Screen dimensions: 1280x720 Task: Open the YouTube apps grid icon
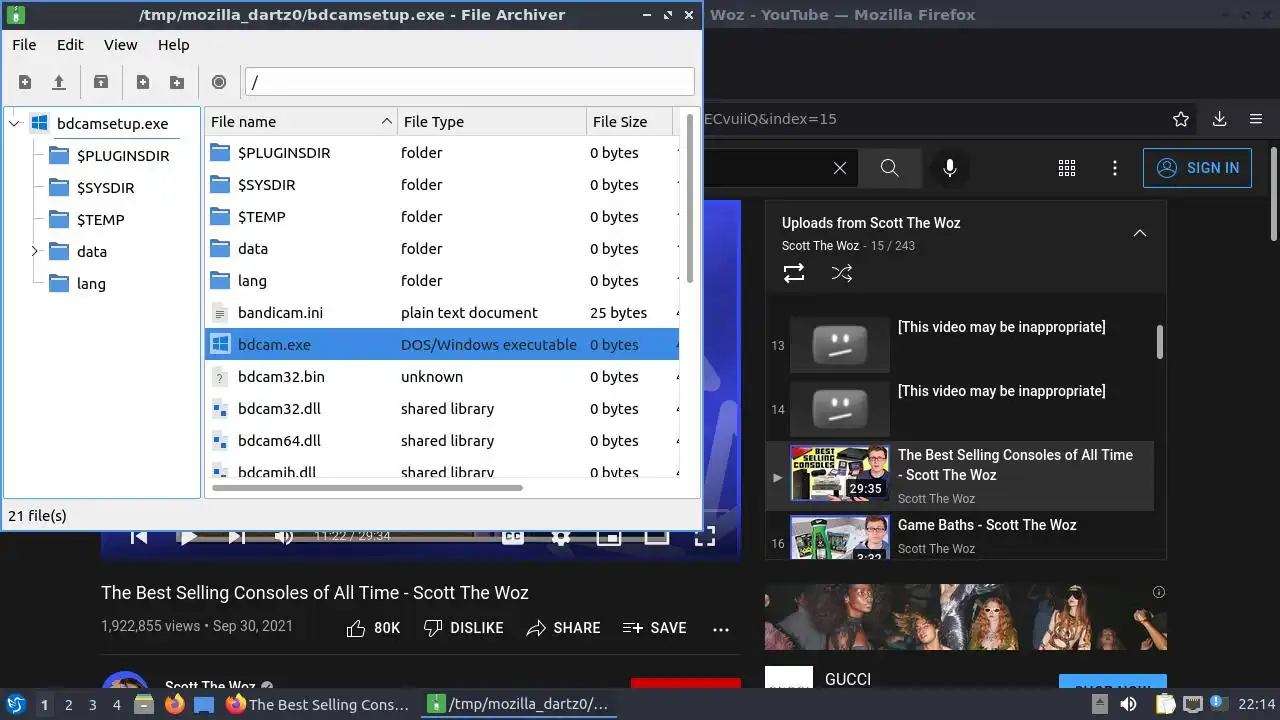[1067, 168]
